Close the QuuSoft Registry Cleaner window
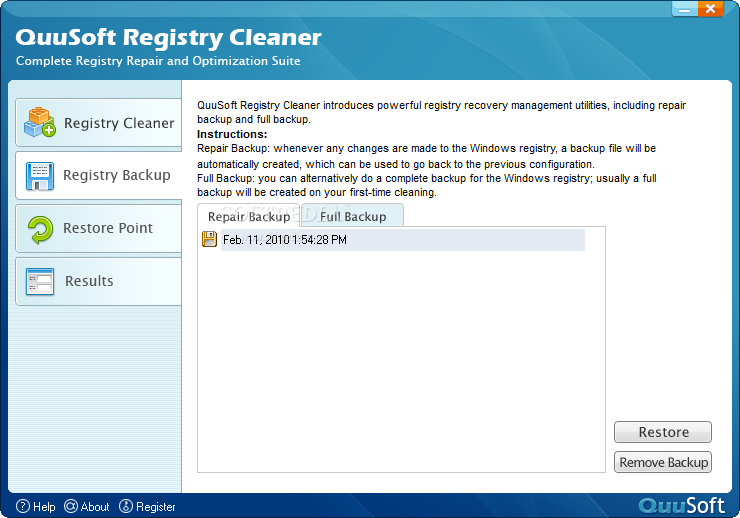 710,9
